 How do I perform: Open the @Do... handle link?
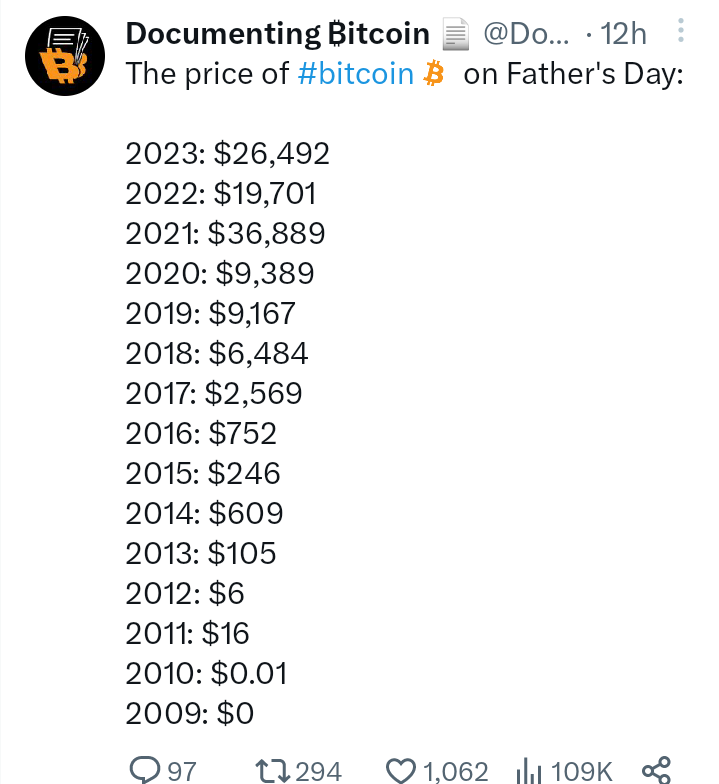(x=526, y=34)
